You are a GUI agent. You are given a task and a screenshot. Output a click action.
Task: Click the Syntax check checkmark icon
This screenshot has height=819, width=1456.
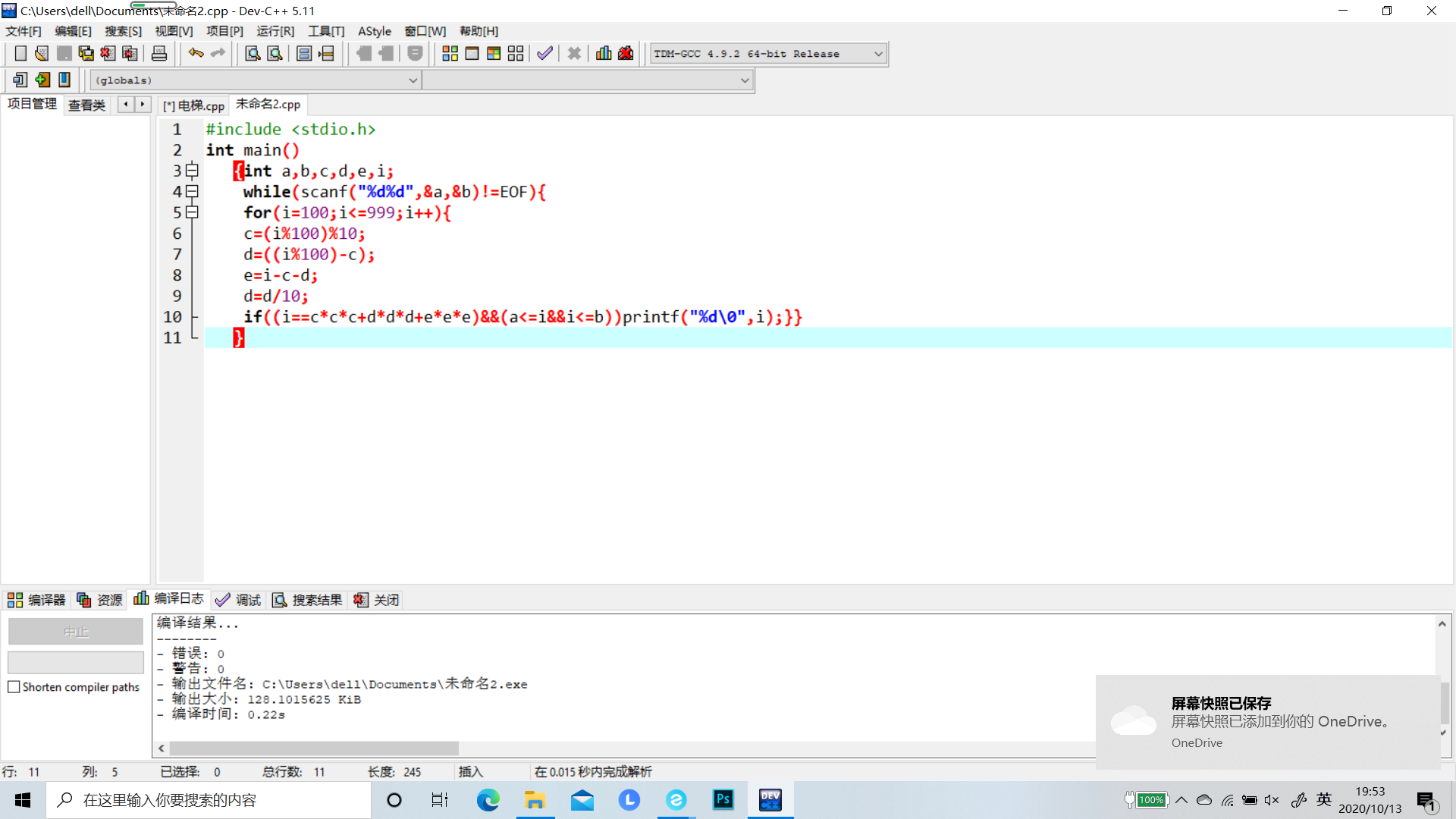click(x=544, y=53)
